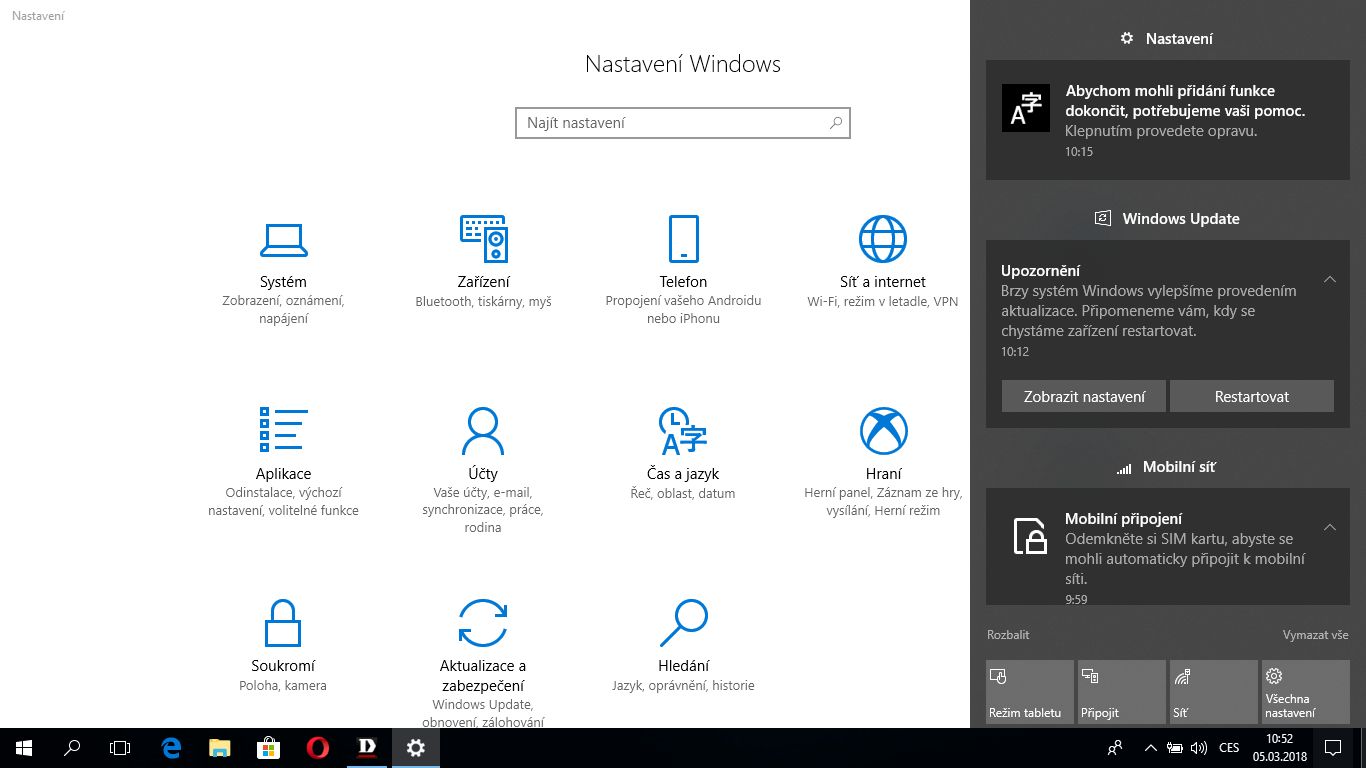Click Rozbalit to expand quick actions

(1008, 635)
